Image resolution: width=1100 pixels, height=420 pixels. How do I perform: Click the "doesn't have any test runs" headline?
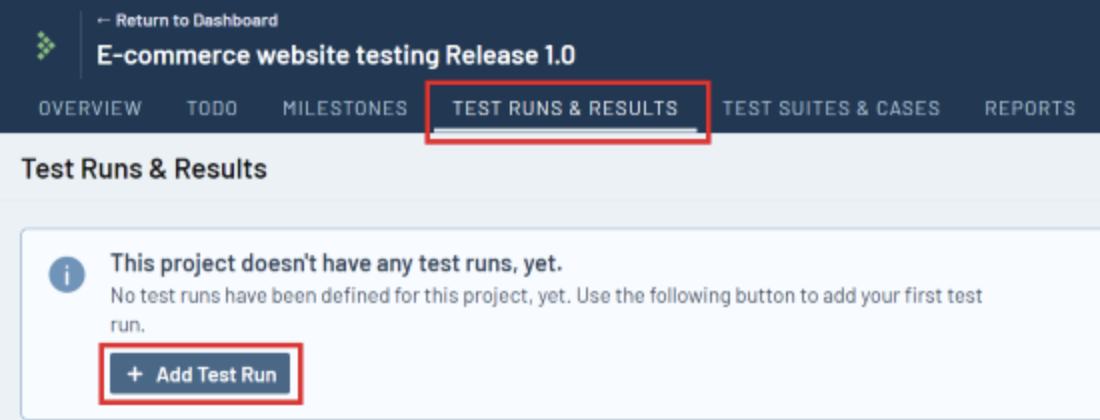pos(336,263)
